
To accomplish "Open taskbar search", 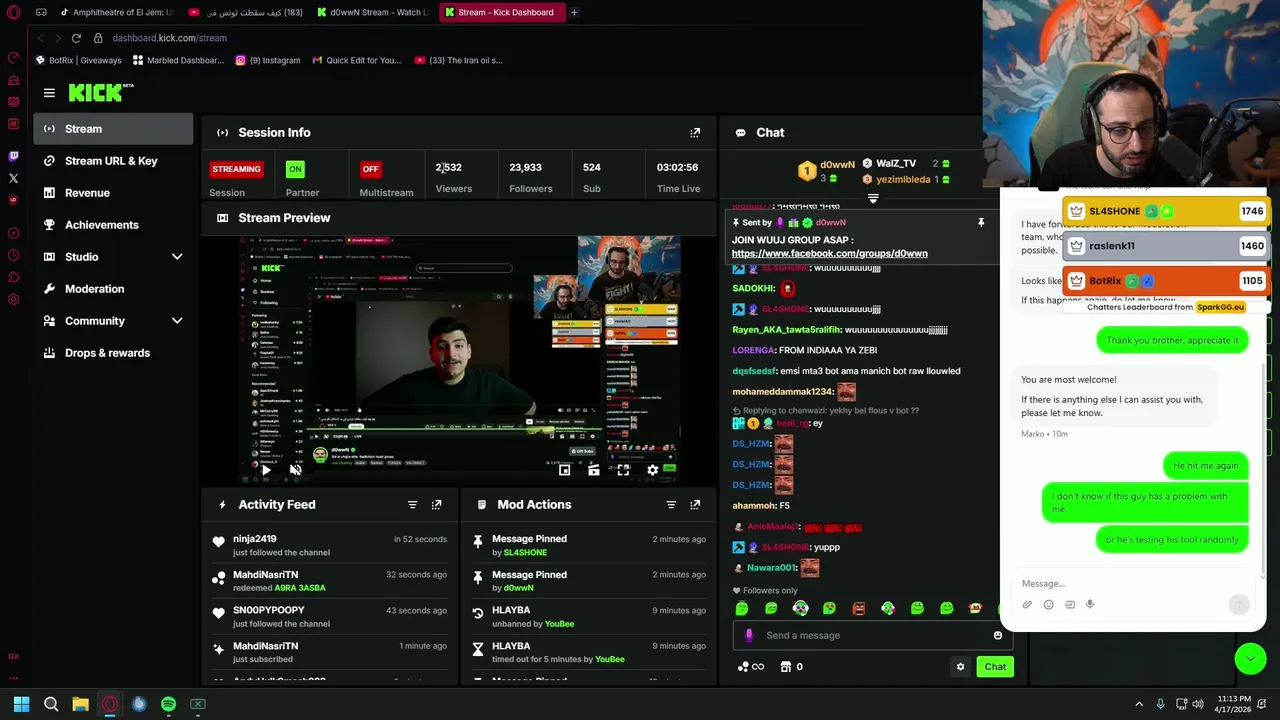I will click(x=51, y=704).
